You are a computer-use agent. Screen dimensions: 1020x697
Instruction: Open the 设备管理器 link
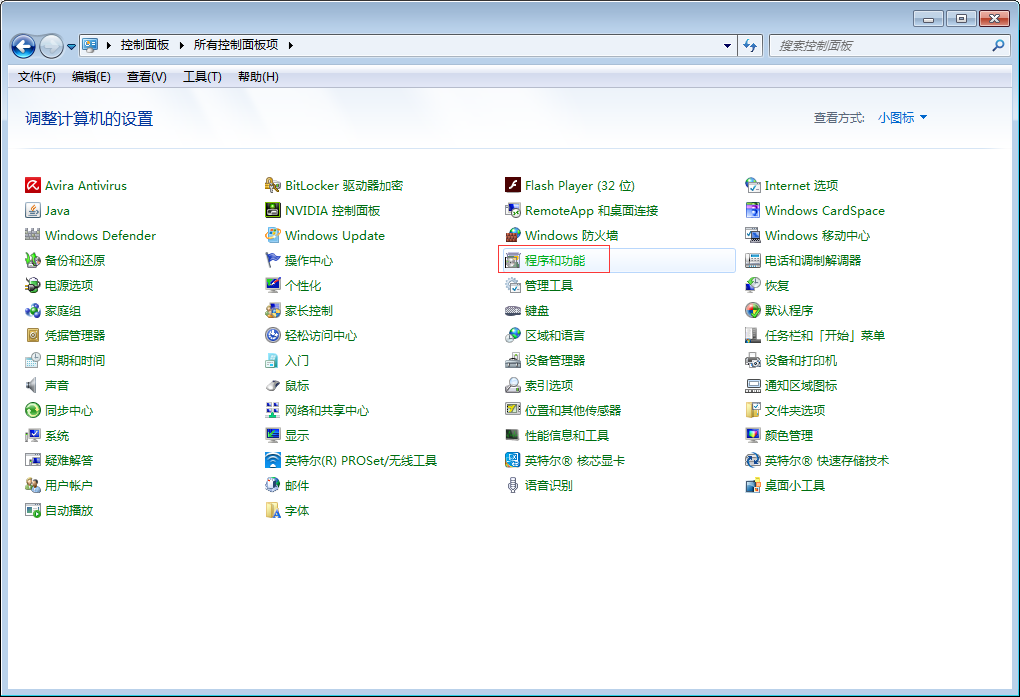pyautogui.click(x=555, y=361)
